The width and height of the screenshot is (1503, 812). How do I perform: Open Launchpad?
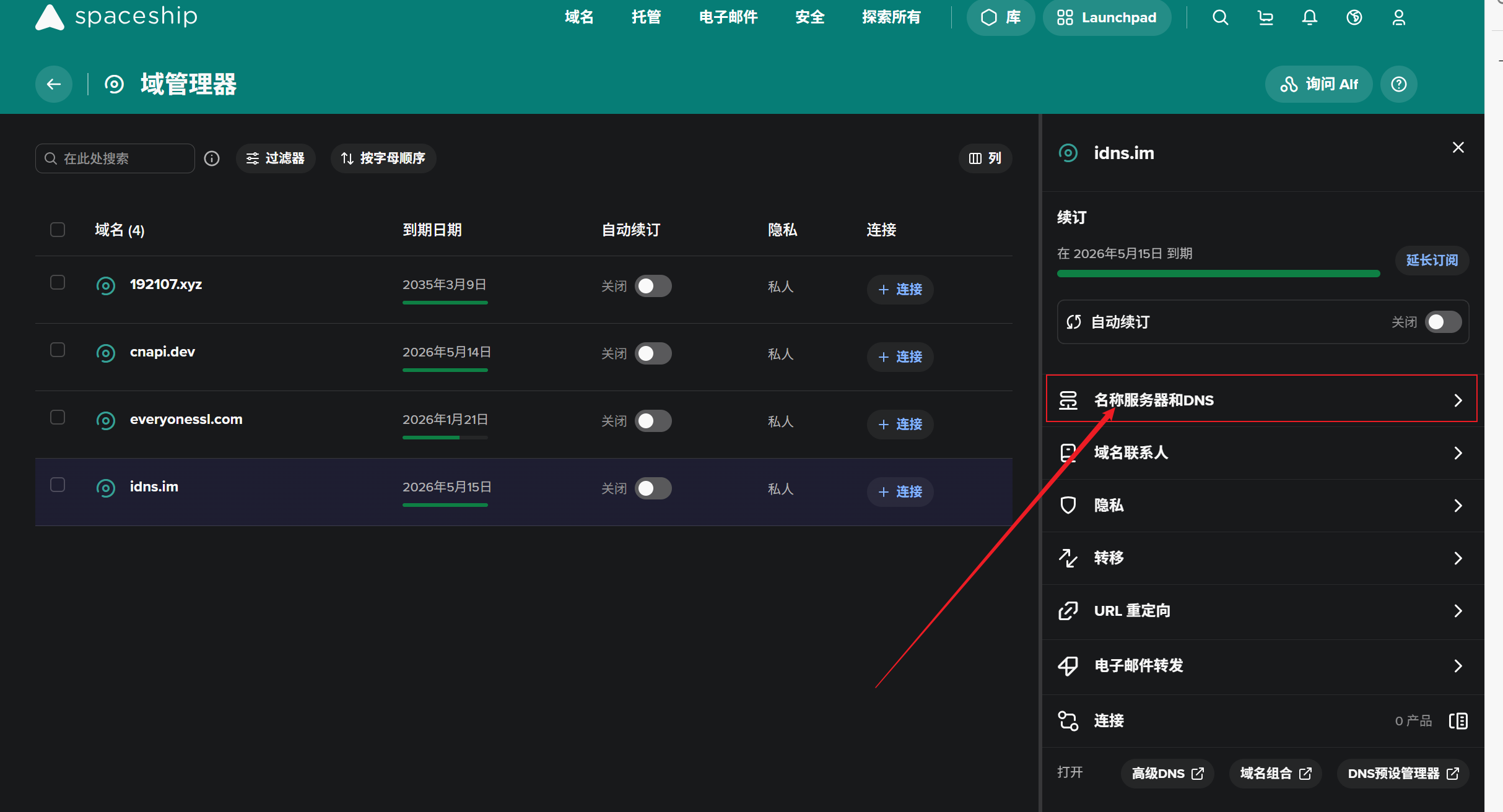click(1107, 17)
